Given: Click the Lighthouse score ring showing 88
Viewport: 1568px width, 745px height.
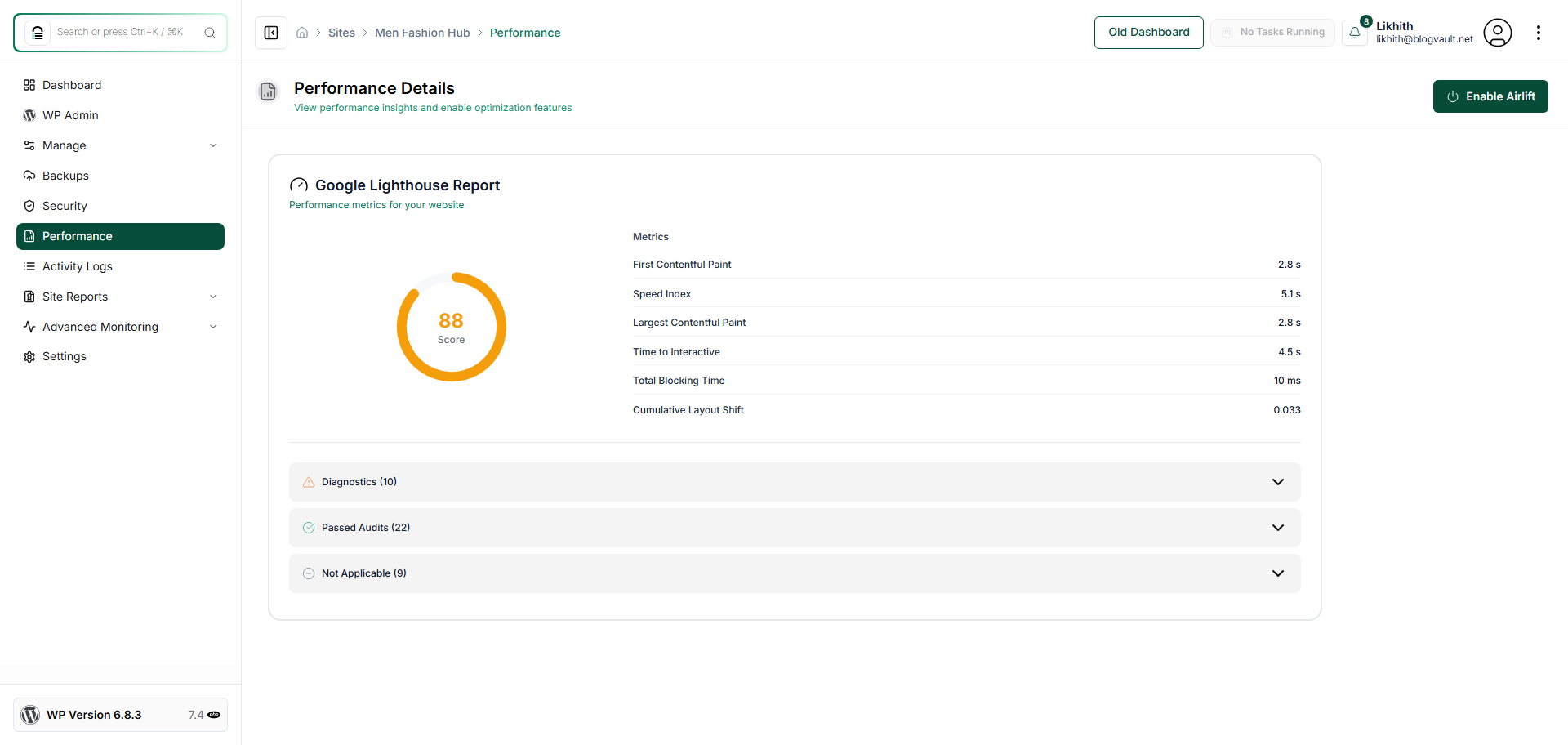Looking at the screenshot, I should click(x=451, y=327).
